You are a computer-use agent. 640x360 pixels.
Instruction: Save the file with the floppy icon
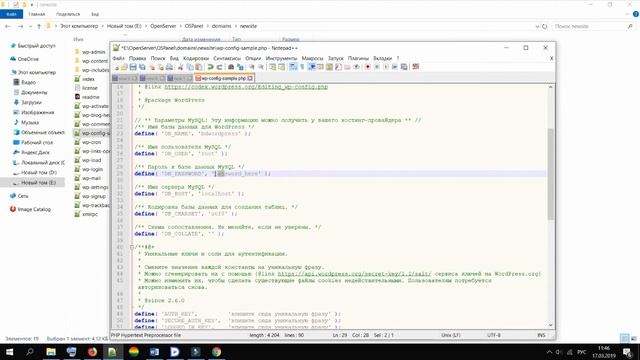tap(133, 67)
